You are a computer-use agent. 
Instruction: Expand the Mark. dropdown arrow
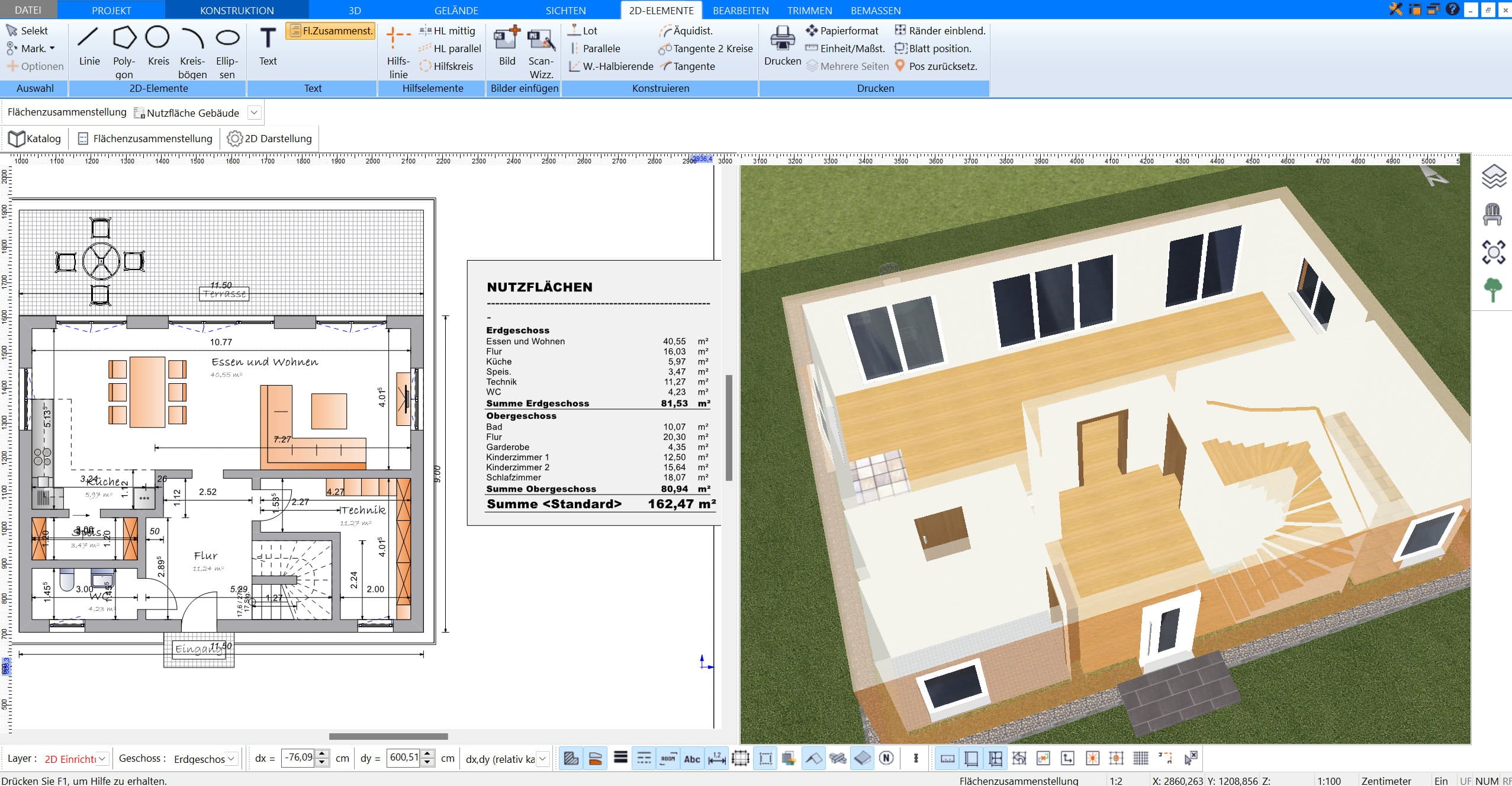tap(52, 49)
